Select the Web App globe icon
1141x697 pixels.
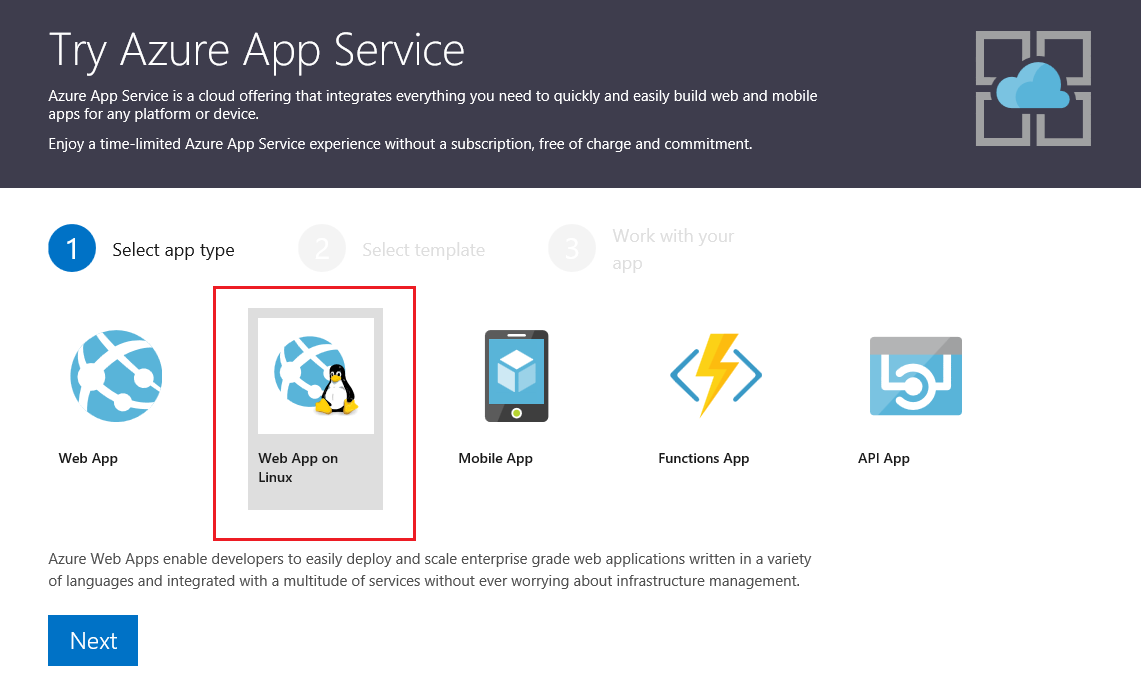click(116, 376)
